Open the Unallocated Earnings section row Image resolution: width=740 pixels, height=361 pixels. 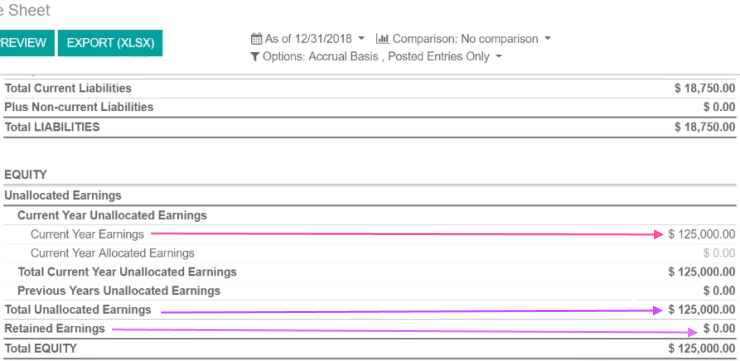[x=63, y=195]
